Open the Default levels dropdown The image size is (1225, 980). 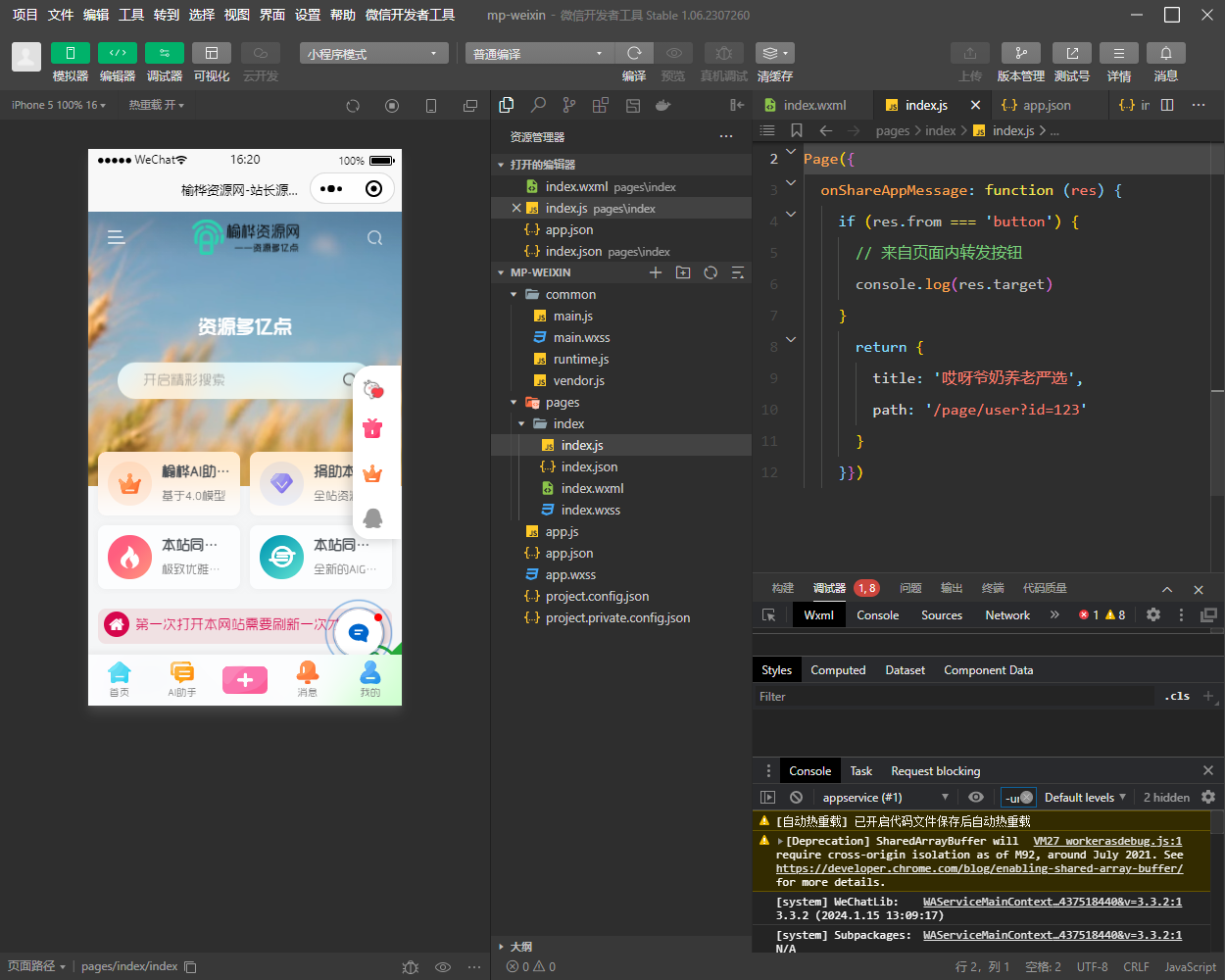point(1085,798)
